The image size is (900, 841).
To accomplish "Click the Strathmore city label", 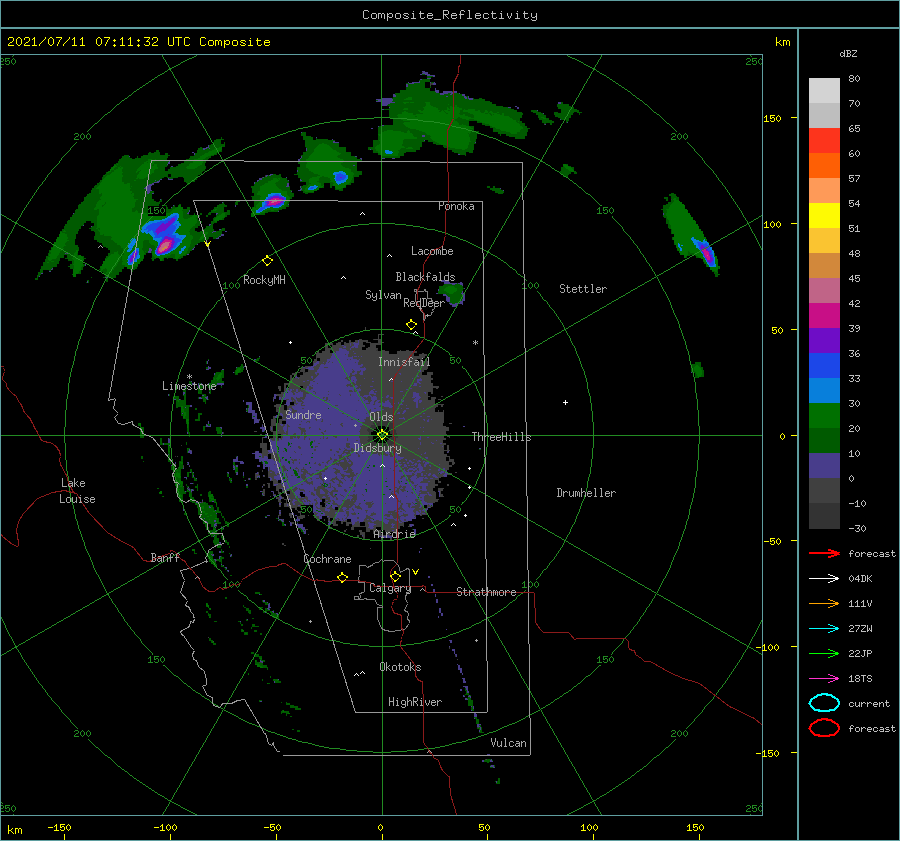I will [486, 592].
